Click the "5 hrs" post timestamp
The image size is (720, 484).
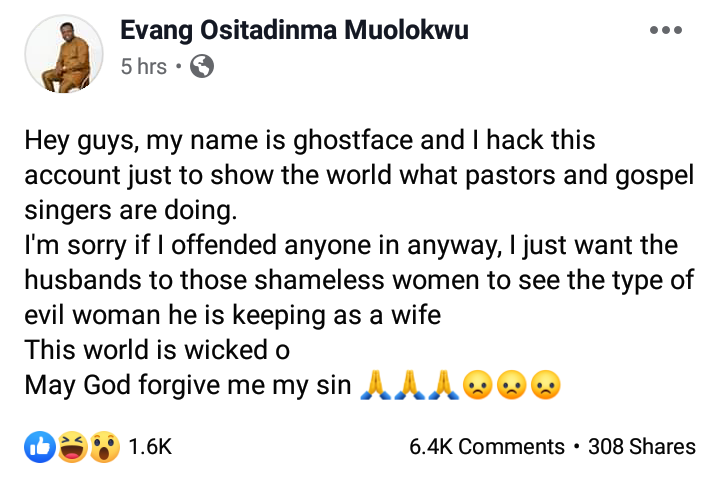click(141, 67)
